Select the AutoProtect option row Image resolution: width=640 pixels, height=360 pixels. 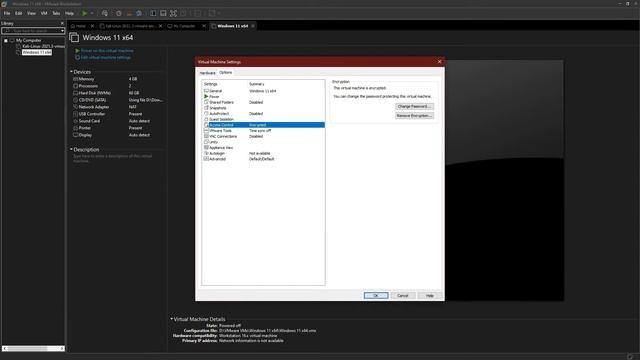264,114
